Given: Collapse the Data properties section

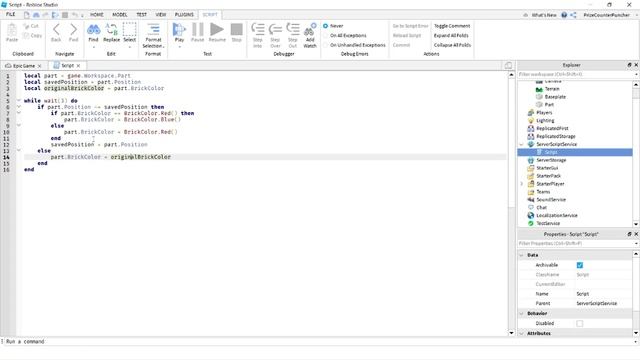Looking at the screenshot, I should pyautogui.click(x=522, y=255).
